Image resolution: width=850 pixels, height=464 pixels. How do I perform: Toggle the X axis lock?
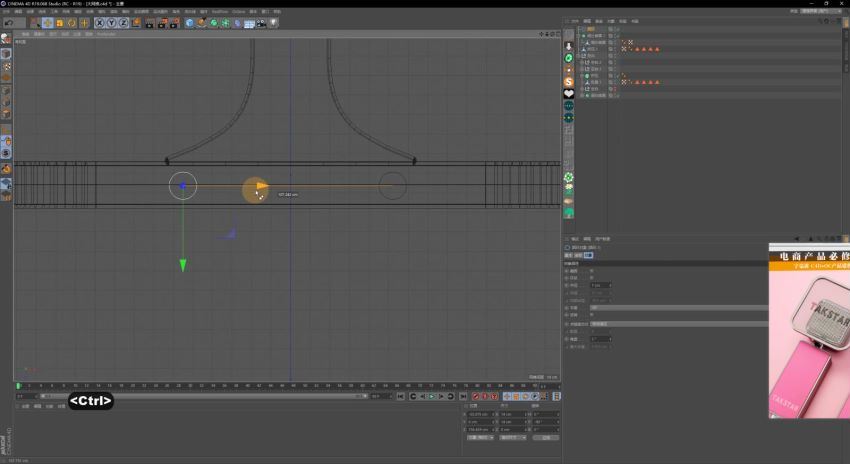99,23
